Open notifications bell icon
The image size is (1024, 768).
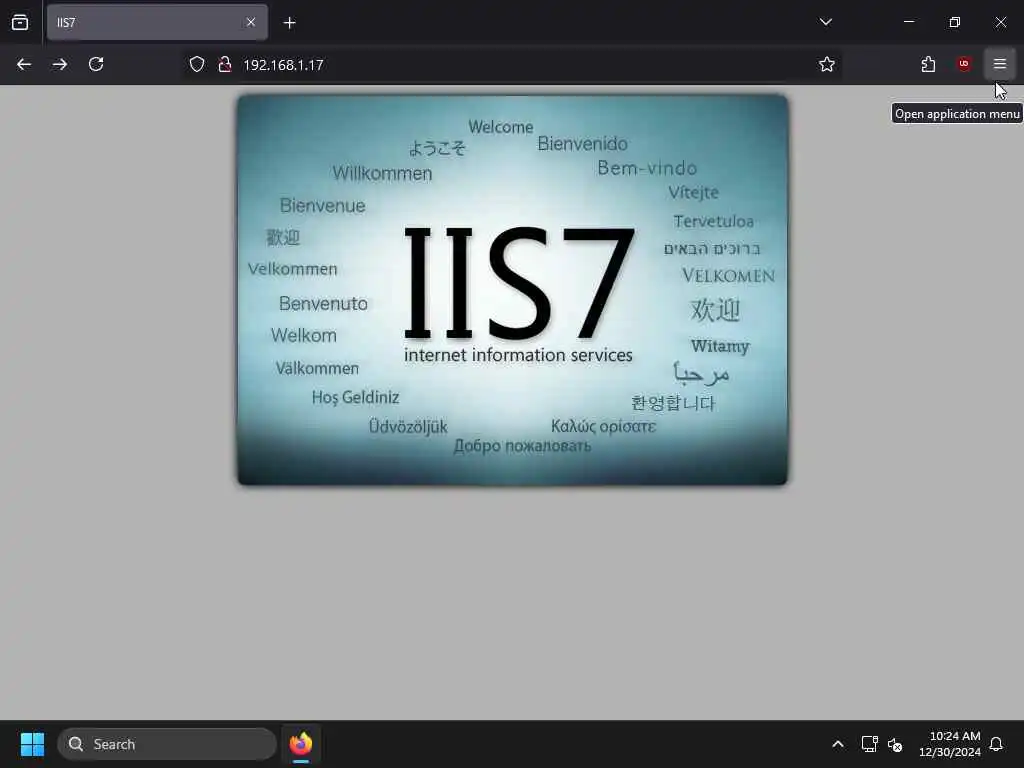[996, 744]
